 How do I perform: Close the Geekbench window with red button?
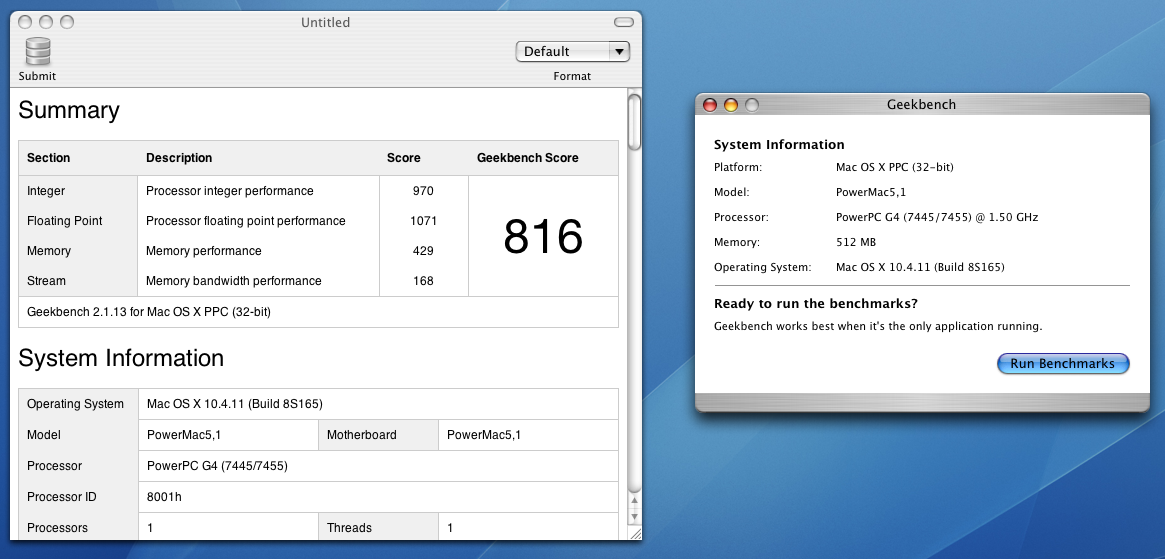click(710, 105)
